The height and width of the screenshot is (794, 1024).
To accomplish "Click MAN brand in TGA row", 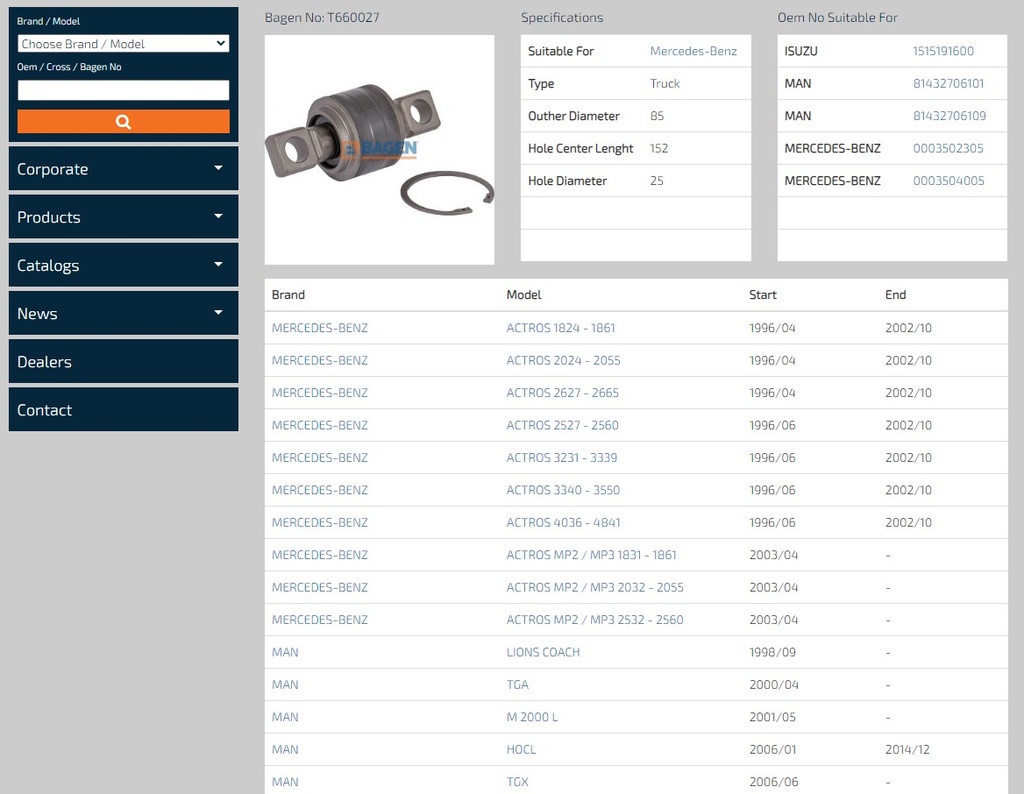I will click(285, 684).
